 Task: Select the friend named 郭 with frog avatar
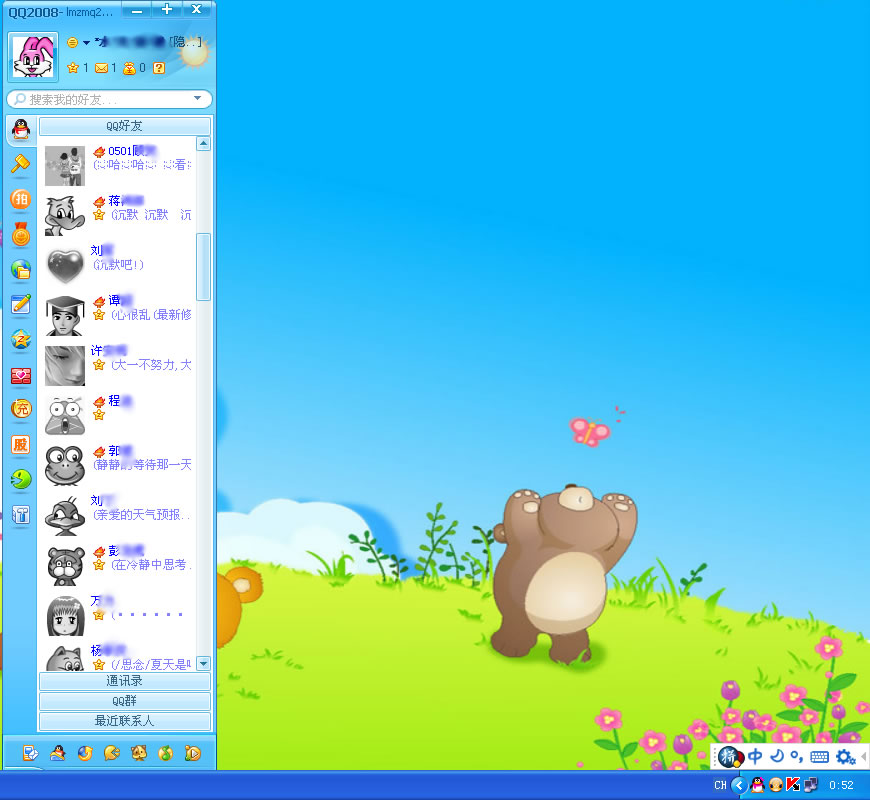(118, 465)
